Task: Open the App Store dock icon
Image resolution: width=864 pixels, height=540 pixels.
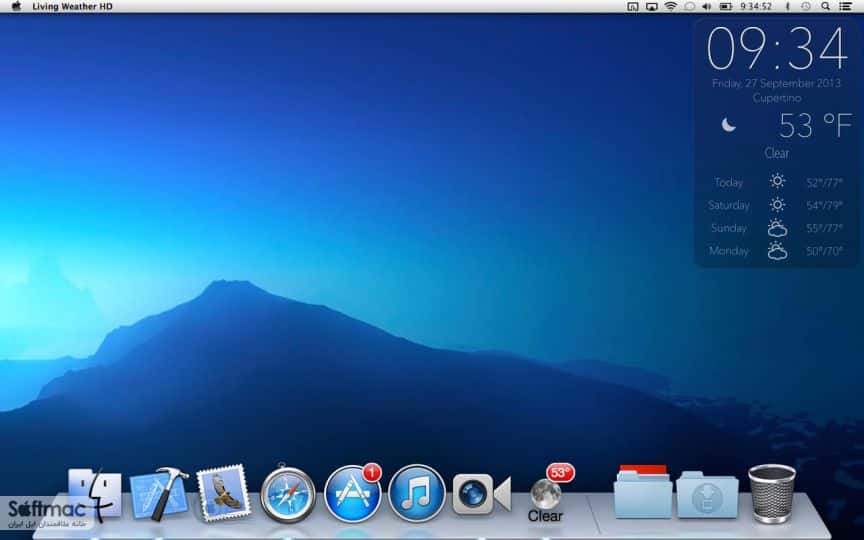Action: point(353,494)
